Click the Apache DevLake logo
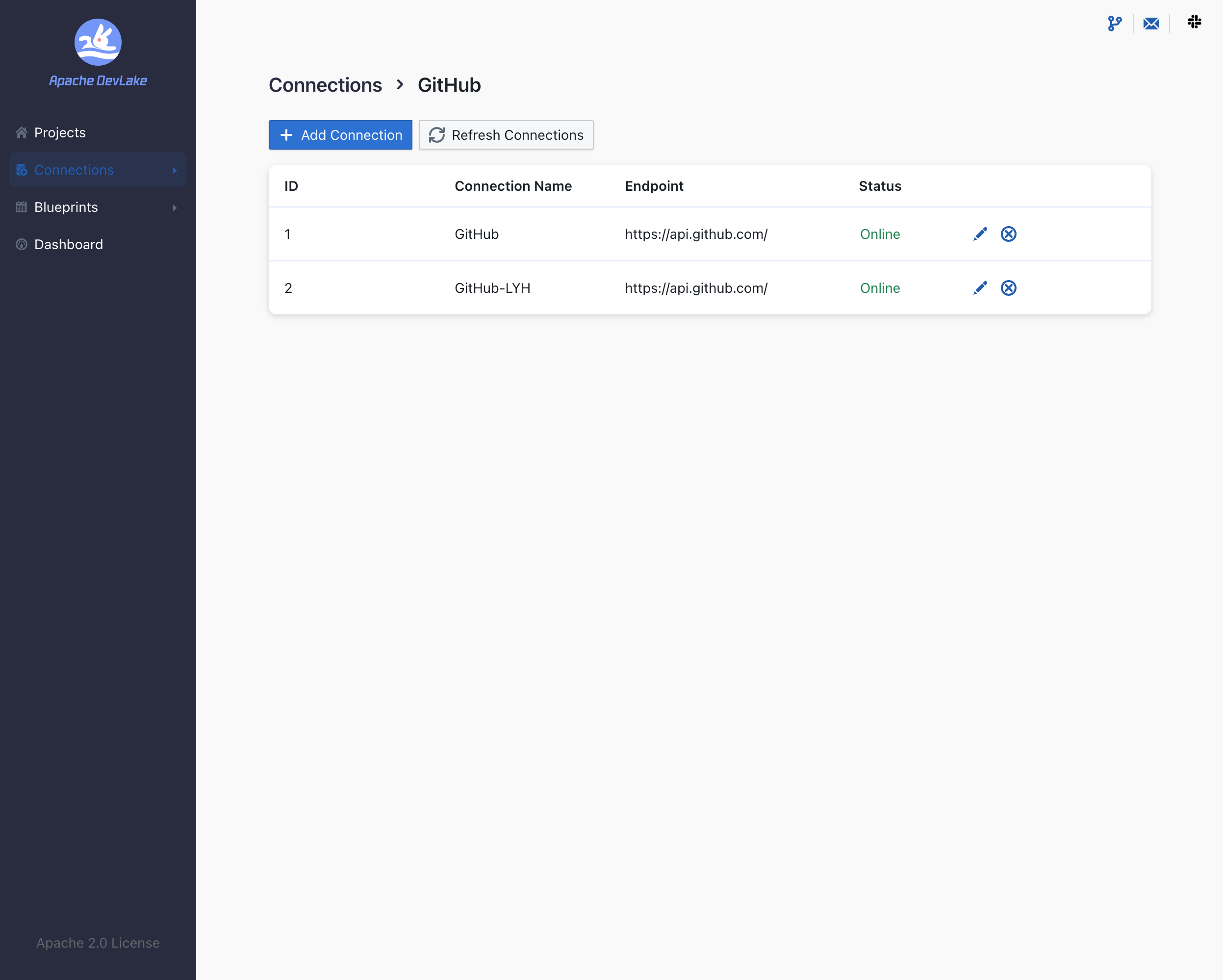 98,43
